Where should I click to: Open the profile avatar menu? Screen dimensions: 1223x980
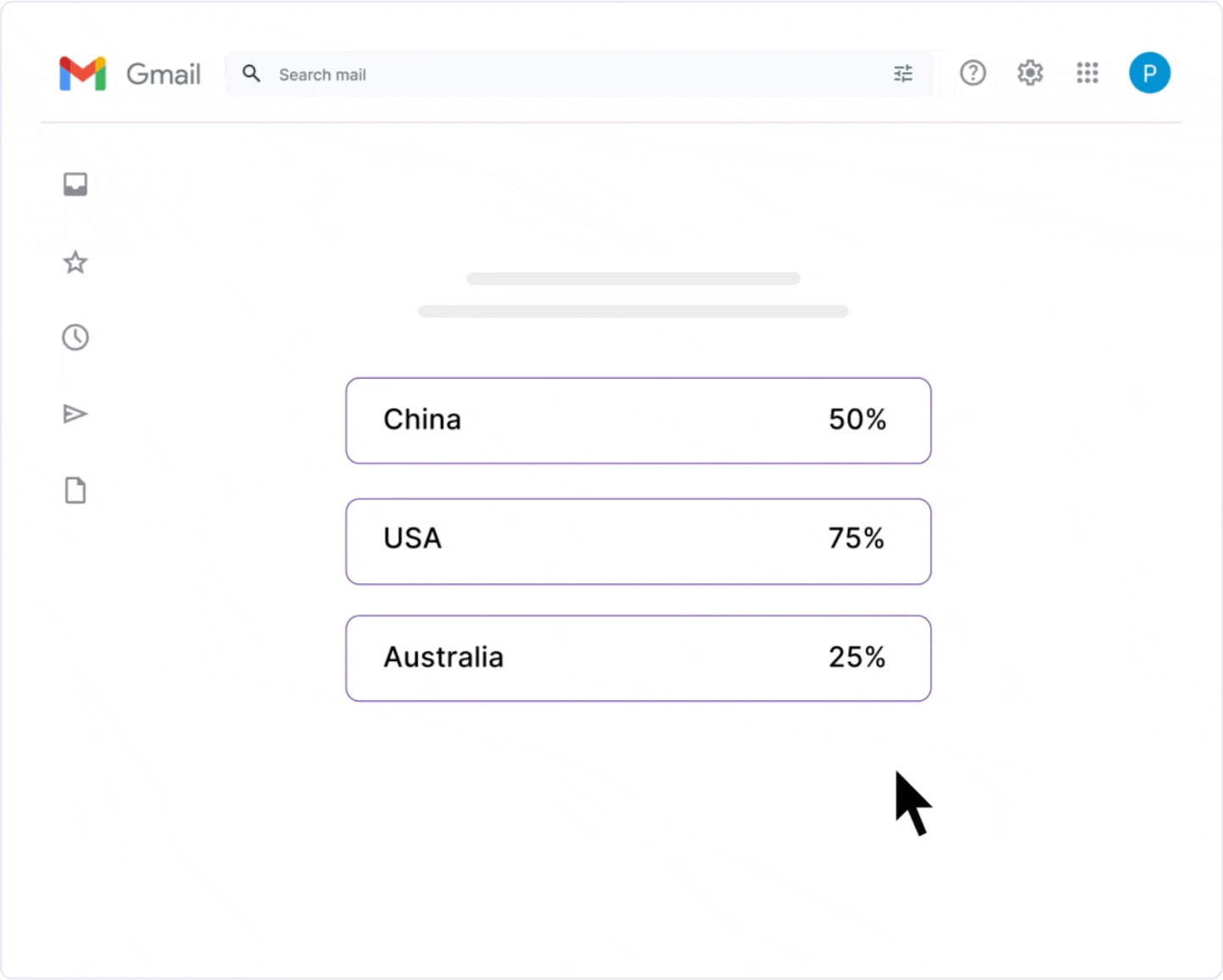(1149, 73)
